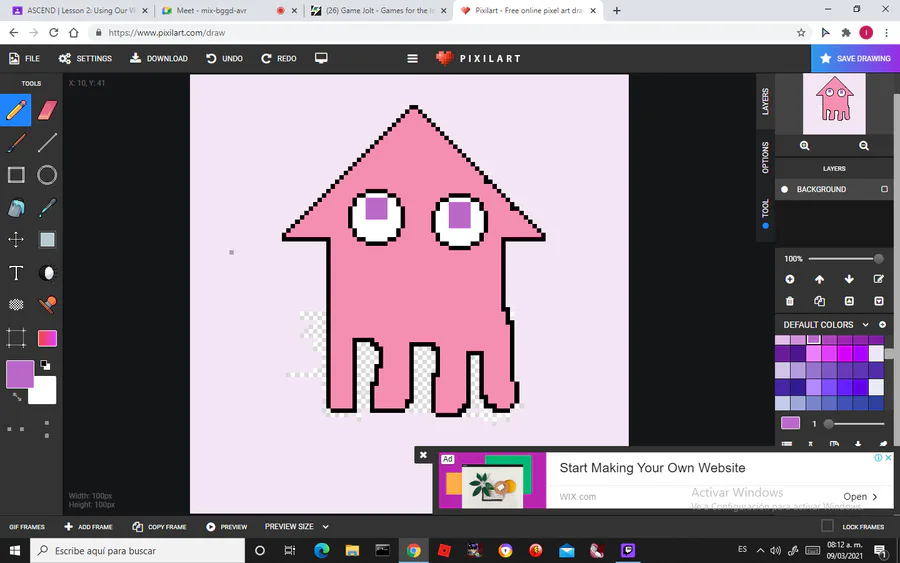The image size is (900, 563).
Task: Reset to default black and white colors
Action: (45, 365)
